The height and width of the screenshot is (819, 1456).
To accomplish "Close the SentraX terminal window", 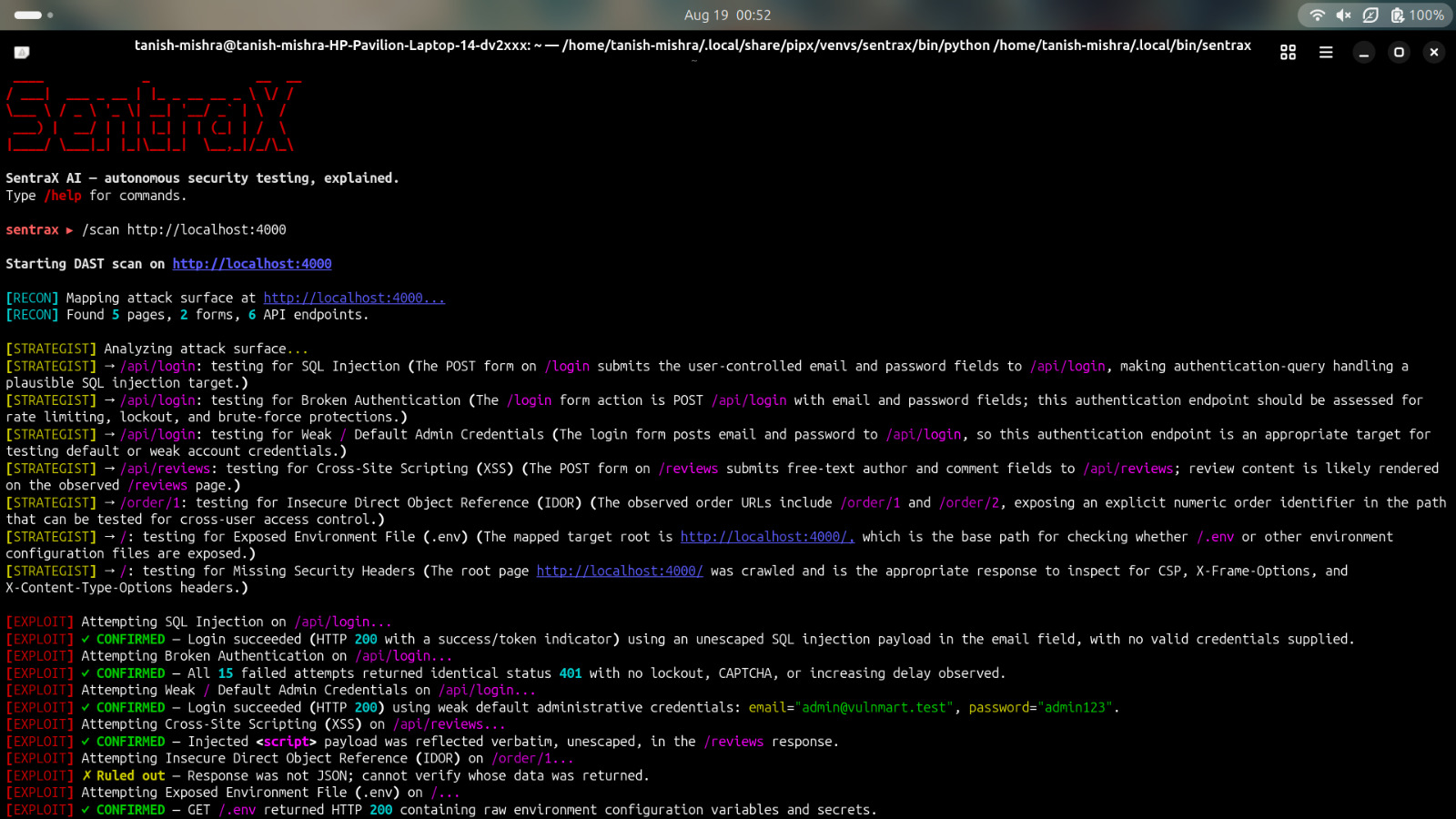I will 1434,53.
